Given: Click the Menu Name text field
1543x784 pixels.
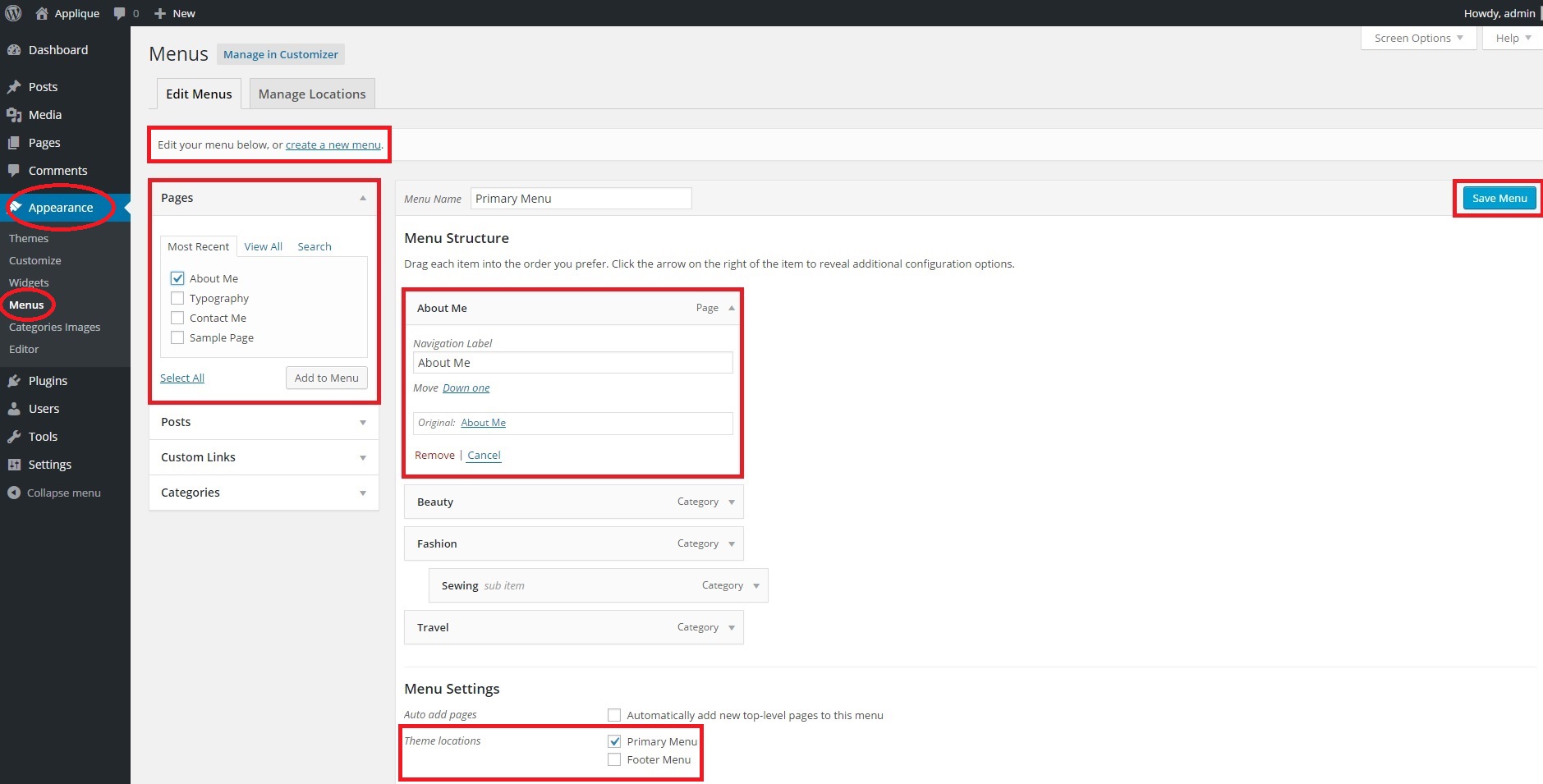Looking at the screenshot, I should (581, 199).
